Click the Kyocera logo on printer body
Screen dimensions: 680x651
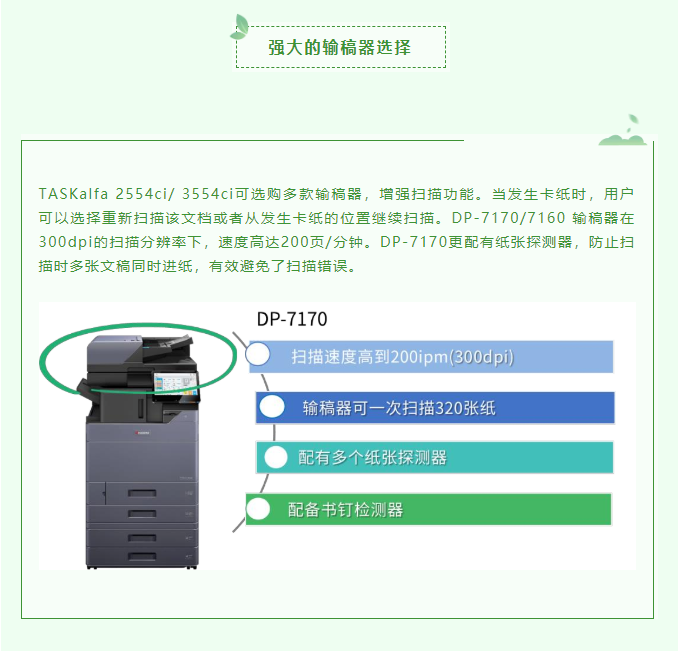(142, 432)
